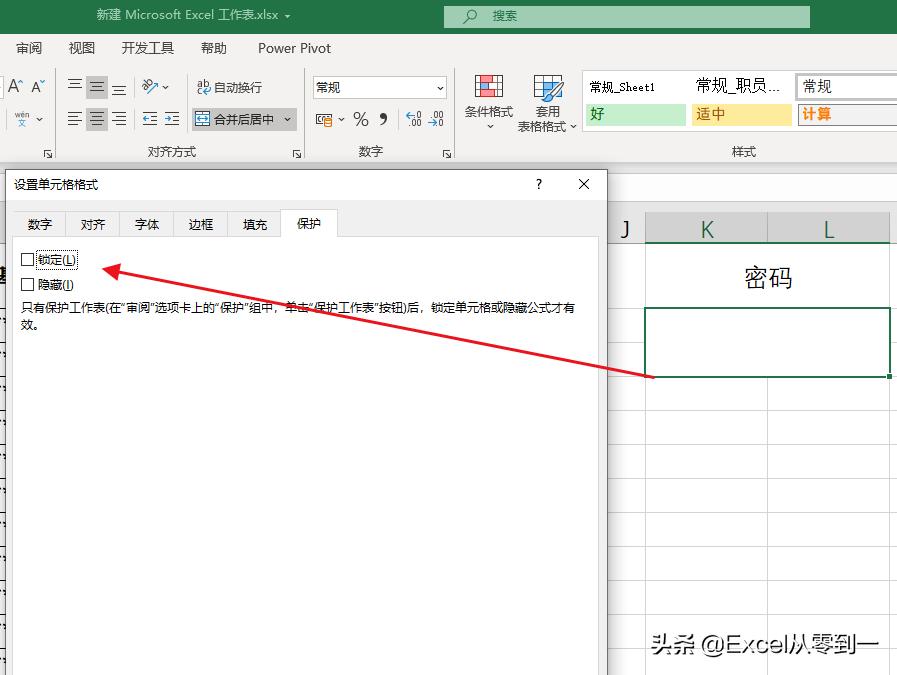Click the 合并后居中 merge and center icon
The width and height of the screenshot is (897, 675).
202,118
